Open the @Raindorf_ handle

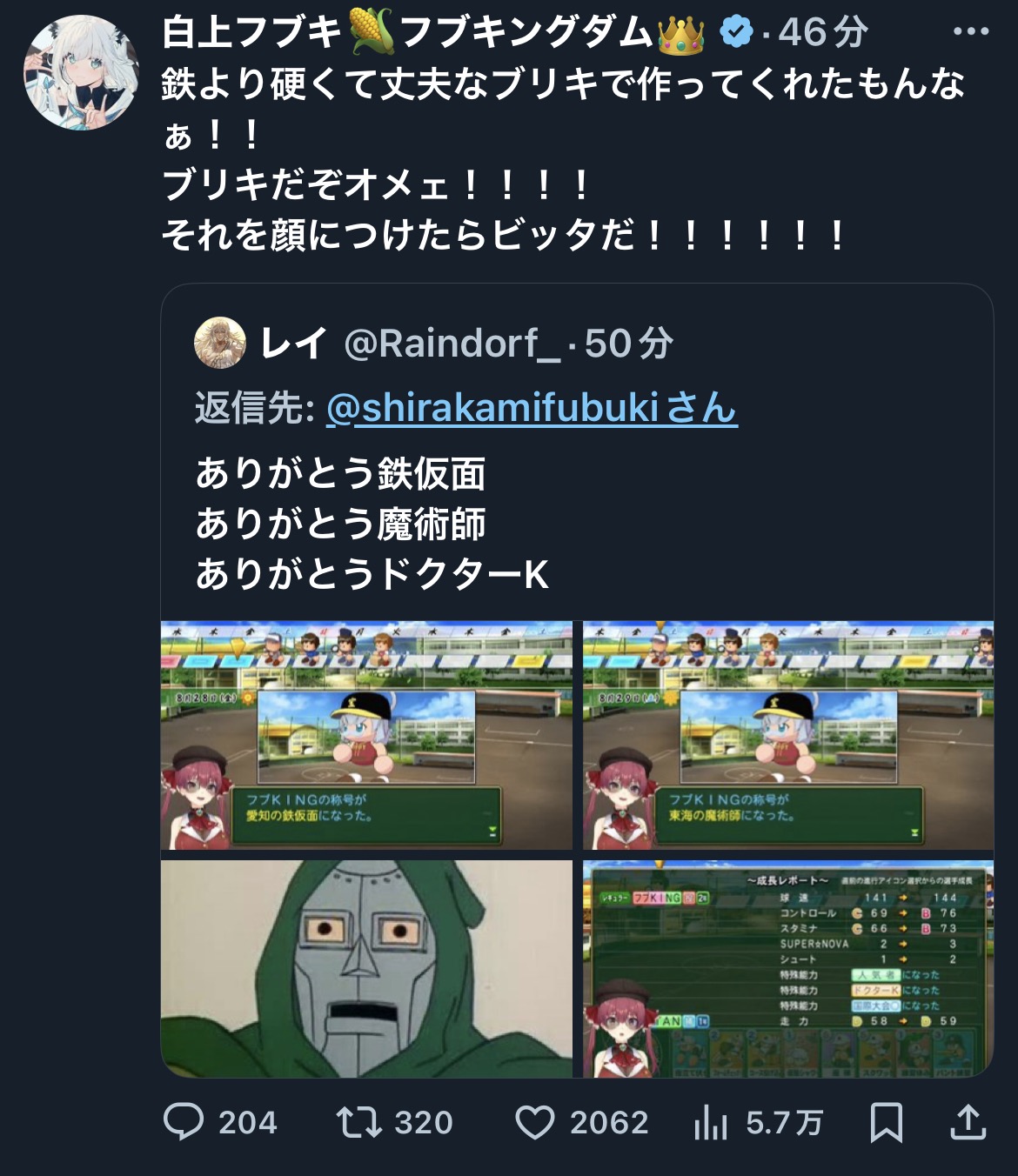click(x=452, y=344)
